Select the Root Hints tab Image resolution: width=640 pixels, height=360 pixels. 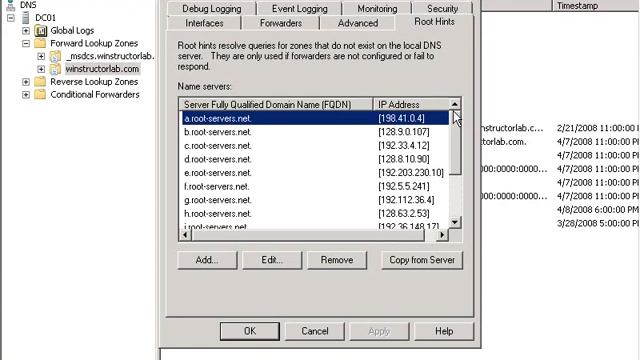[434, 22]
